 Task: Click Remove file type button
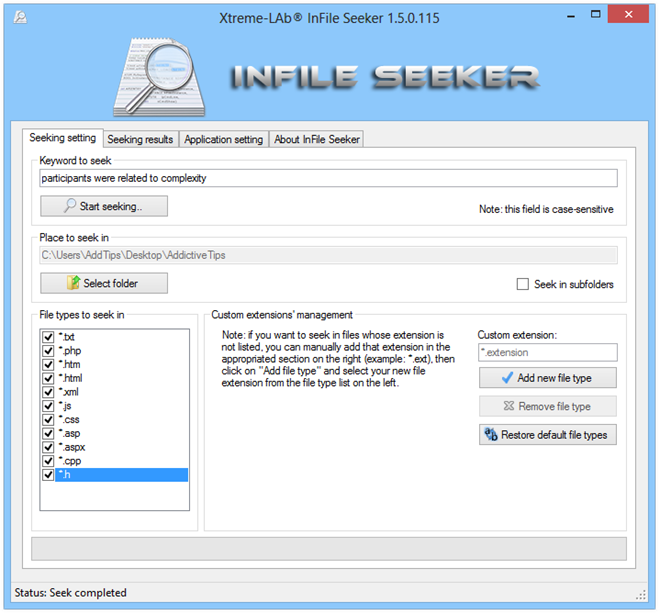548,406
